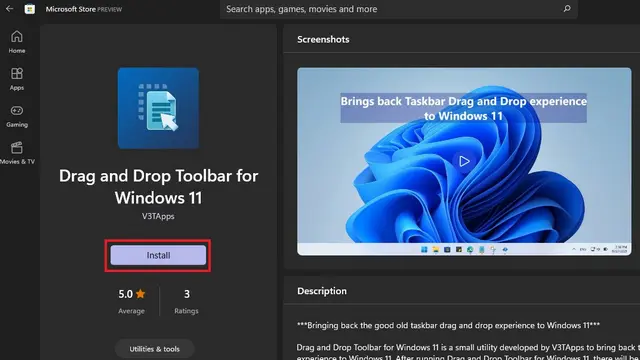This screenshot has height=360, width=640.
Task: Open the Apps section in sidebar
Action: click(x=17, y=79)
